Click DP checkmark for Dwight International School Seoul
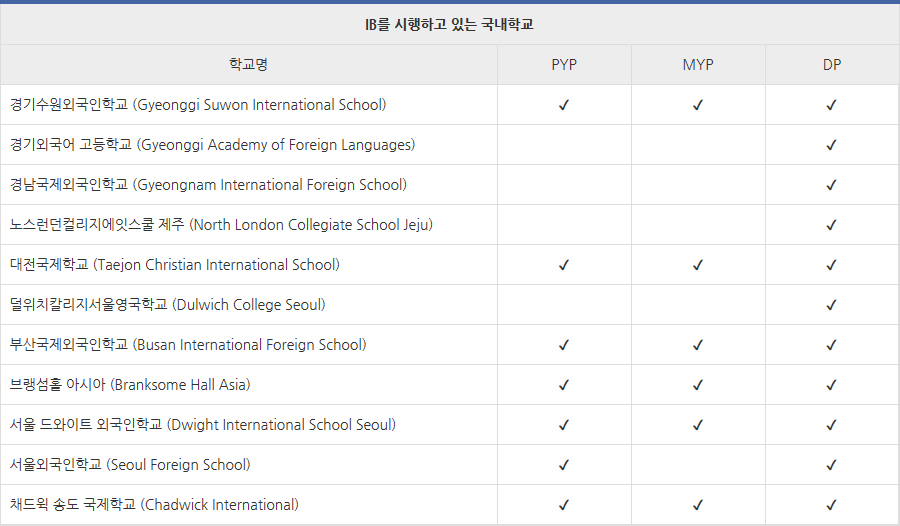 coord(831,425)
